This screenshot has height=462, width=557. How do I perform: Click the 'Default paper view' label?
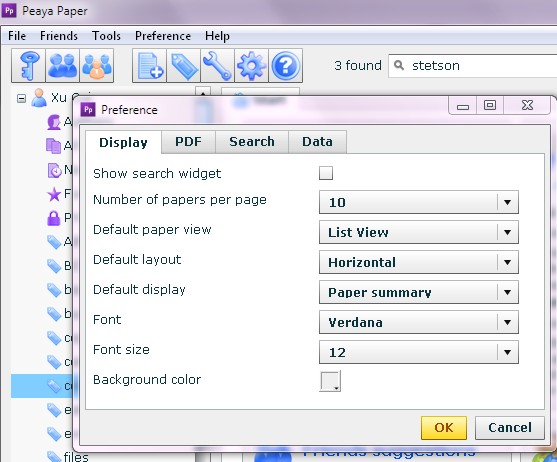click(152, 230)
